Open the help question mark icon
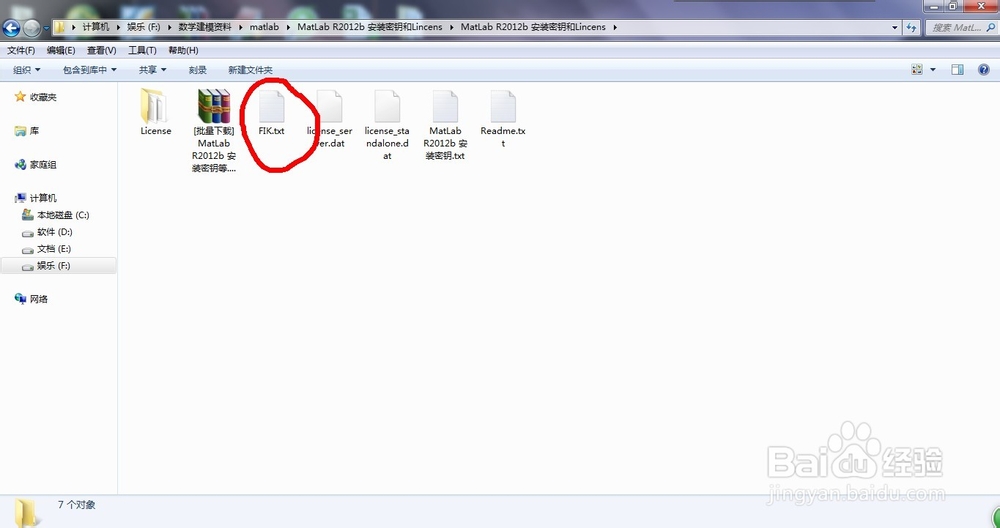1000x528 pixels. [x=983, y=70]
